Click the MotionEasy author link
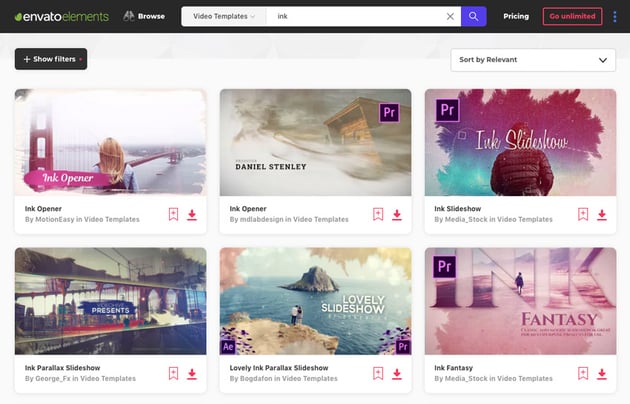630x404 pixels. pos(55,219)
